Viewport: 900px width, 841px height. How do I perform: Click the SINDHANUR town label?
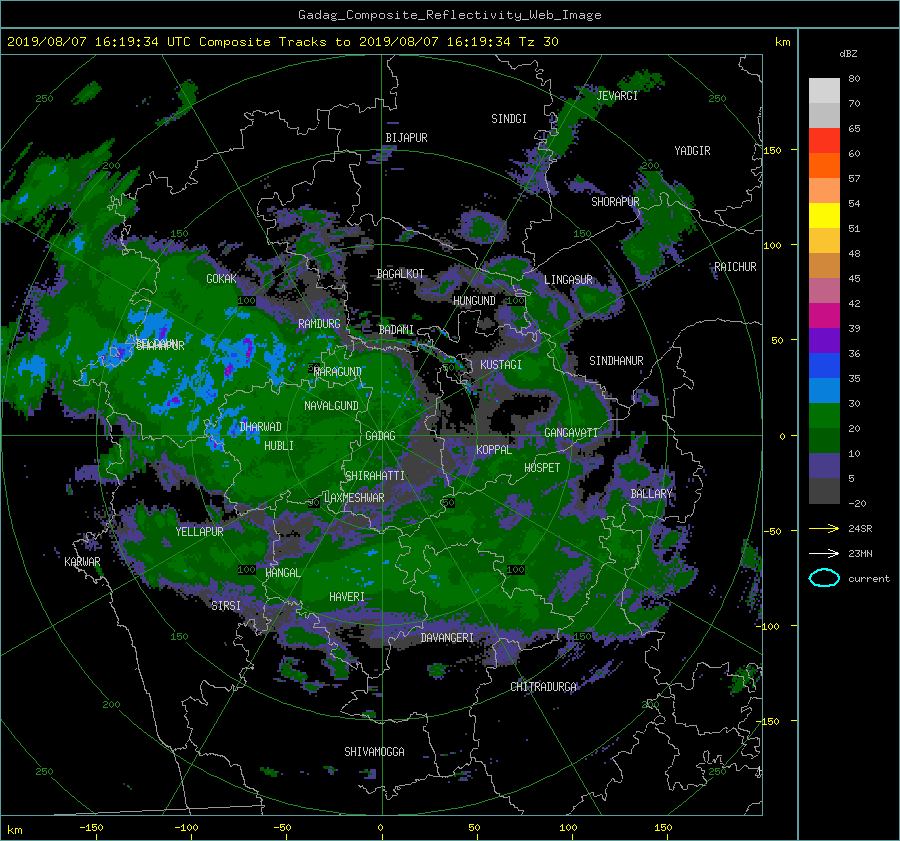coord(616,361)
